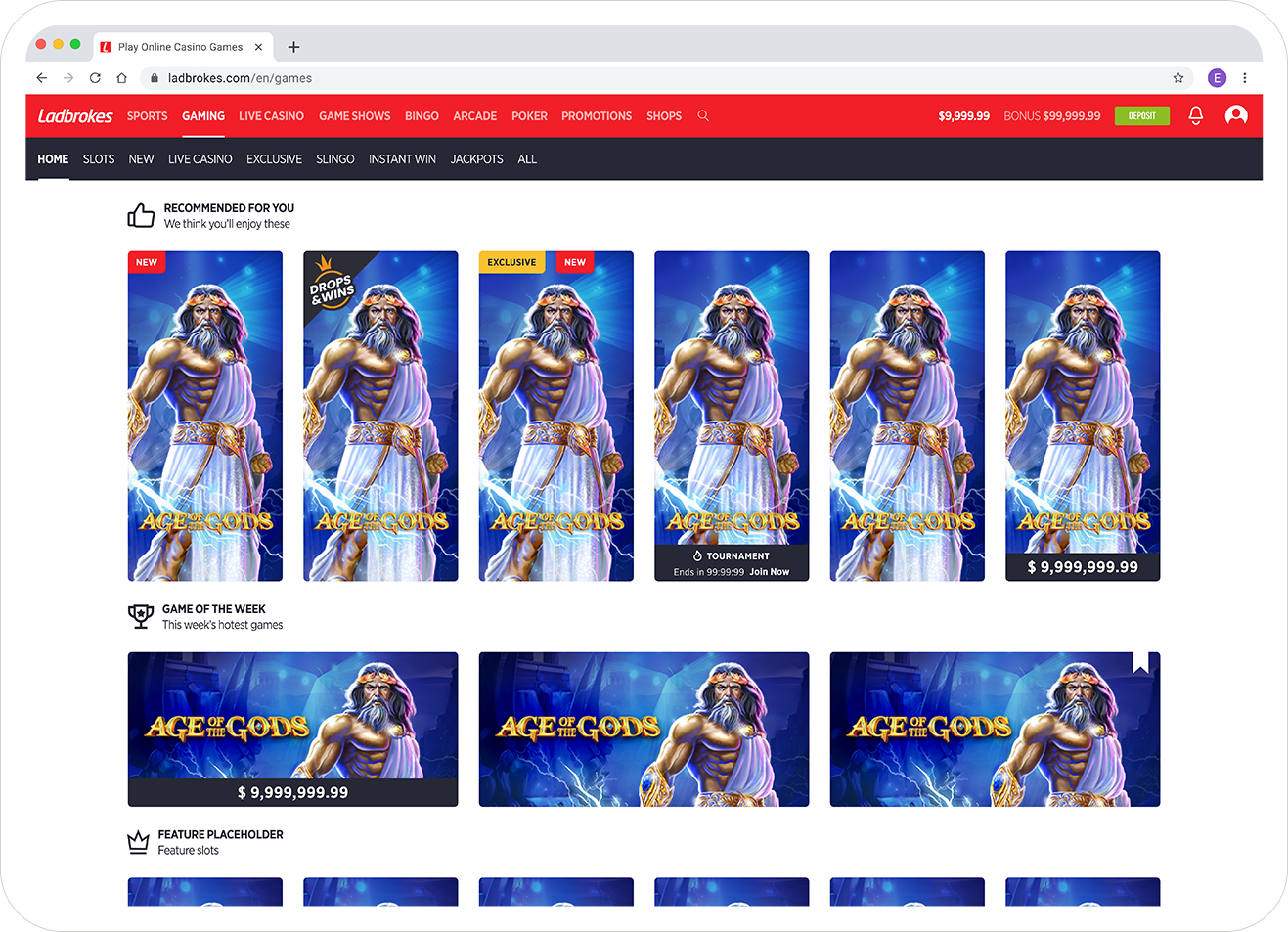Go to Bingo section
The image size is (1288, 932).
click(x=422, y=116)
